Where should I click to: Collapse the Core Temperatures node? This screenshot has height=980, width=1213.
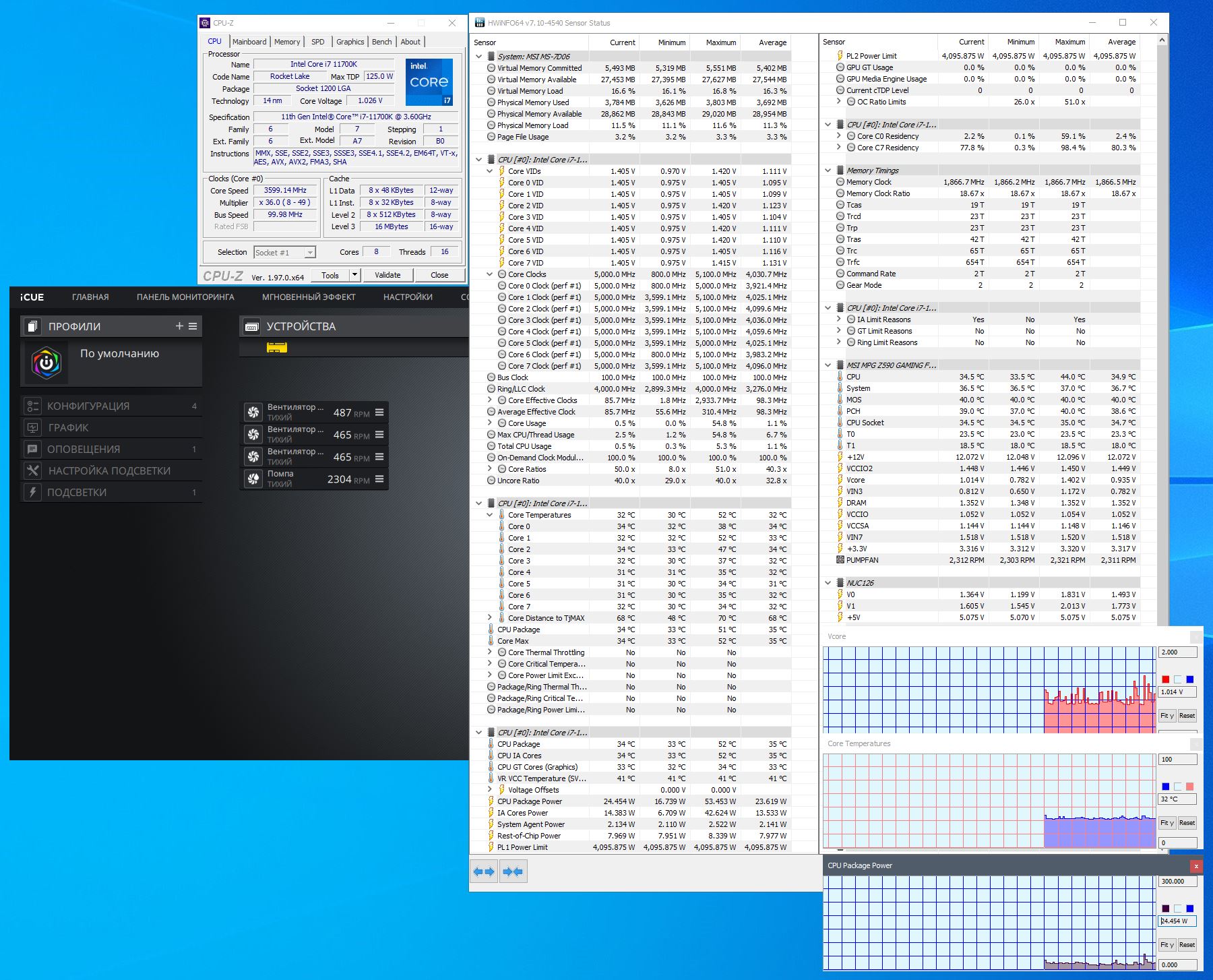pyautogui.click(x=490, y=515)
